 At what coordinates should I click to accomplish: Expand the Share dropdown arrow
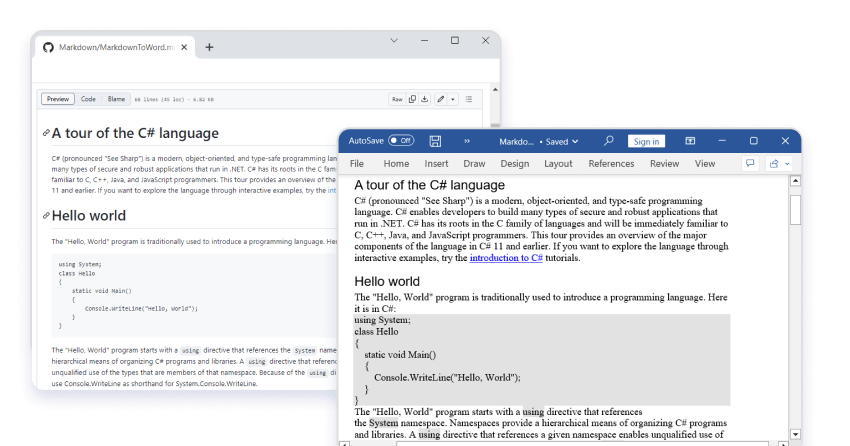[x=787, y=164]
